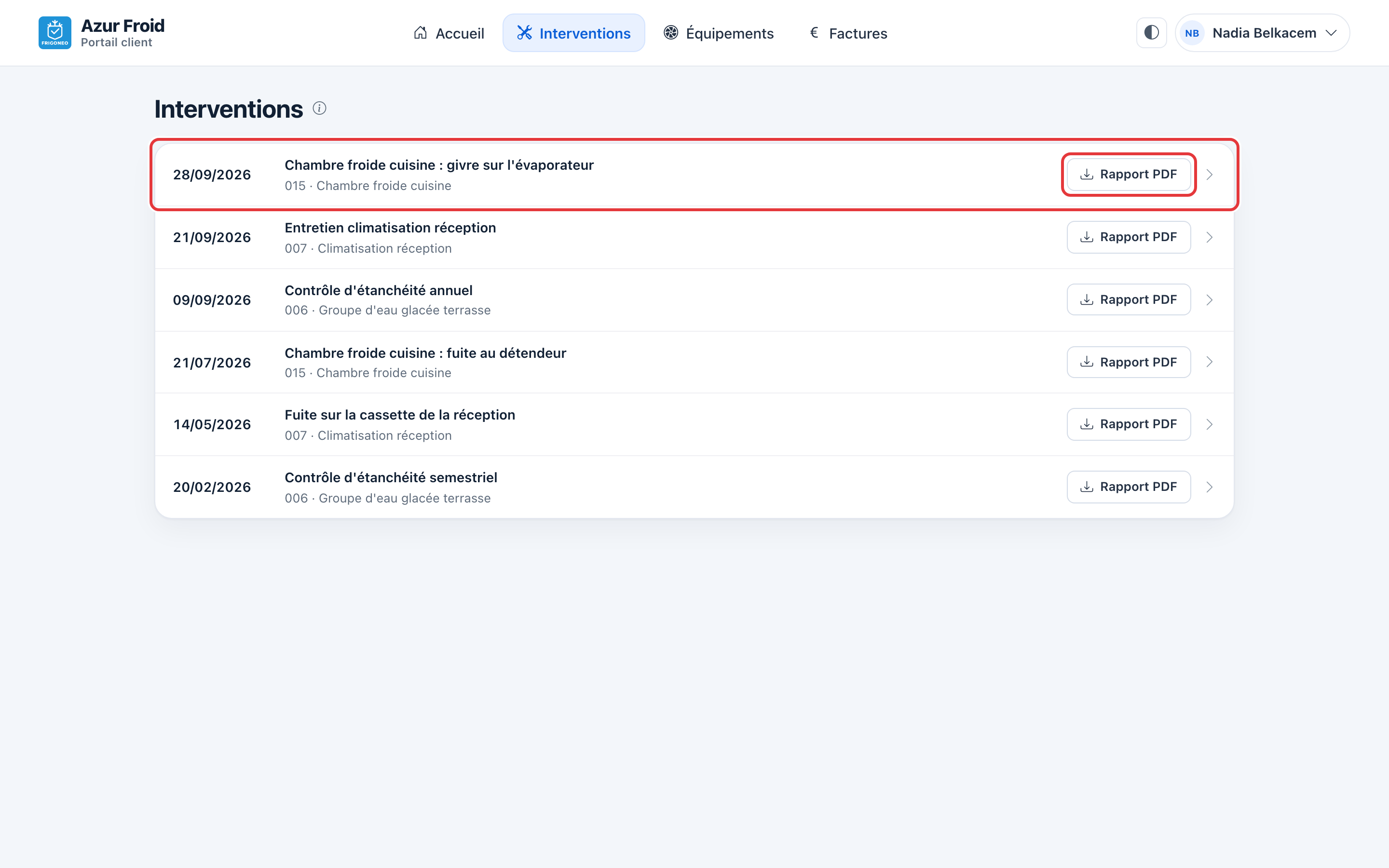Open the Contrôle d'étanchéité annuel row
The image size is (1389, 868).
tap(694, 299)
